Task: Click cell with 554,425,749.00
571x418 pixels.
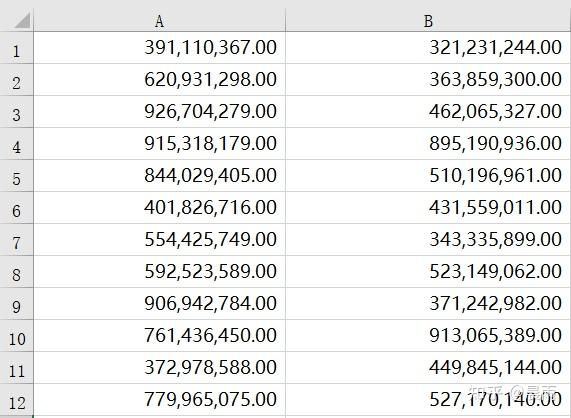Action: 160,240
